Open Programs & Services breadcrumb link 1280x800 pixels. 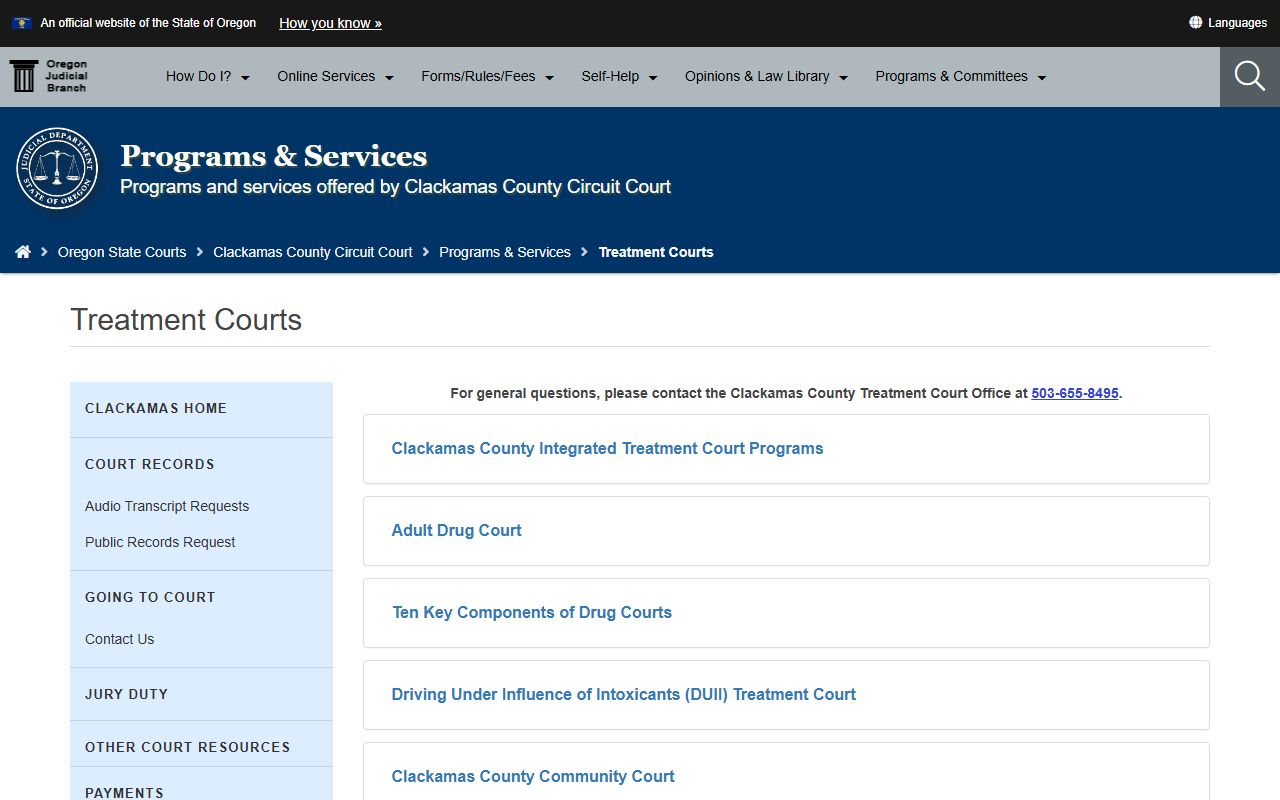(x=505, y=252)
